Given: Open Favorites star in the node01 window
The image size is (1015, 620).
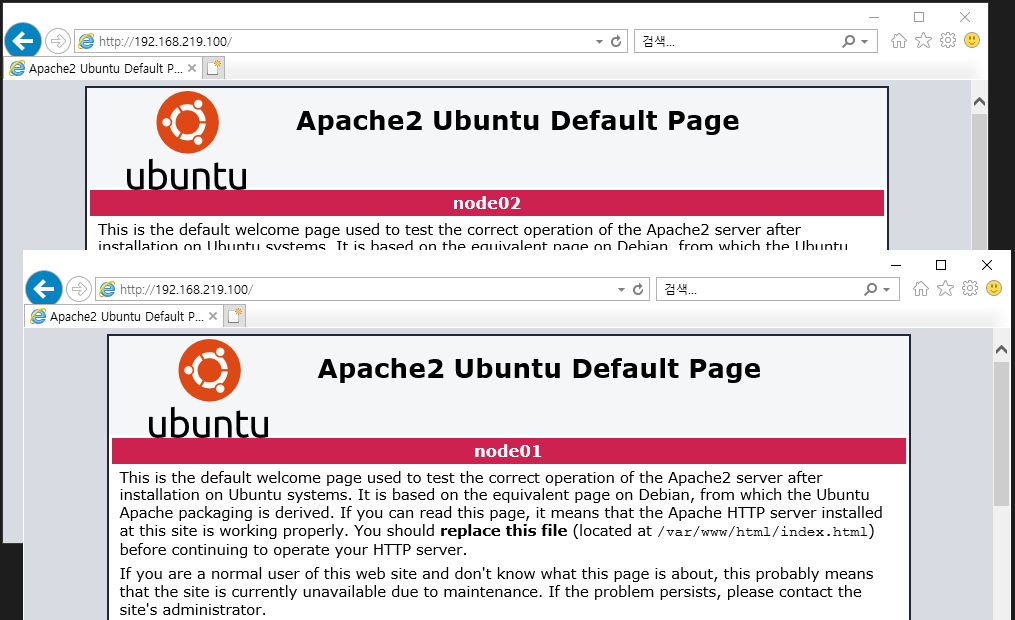Looking at the screenshot, I should [x=945, y=289].
